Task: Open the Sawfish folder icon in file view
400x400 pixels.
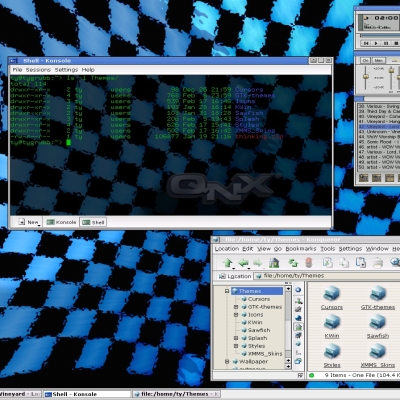Action: coord(378,323)
